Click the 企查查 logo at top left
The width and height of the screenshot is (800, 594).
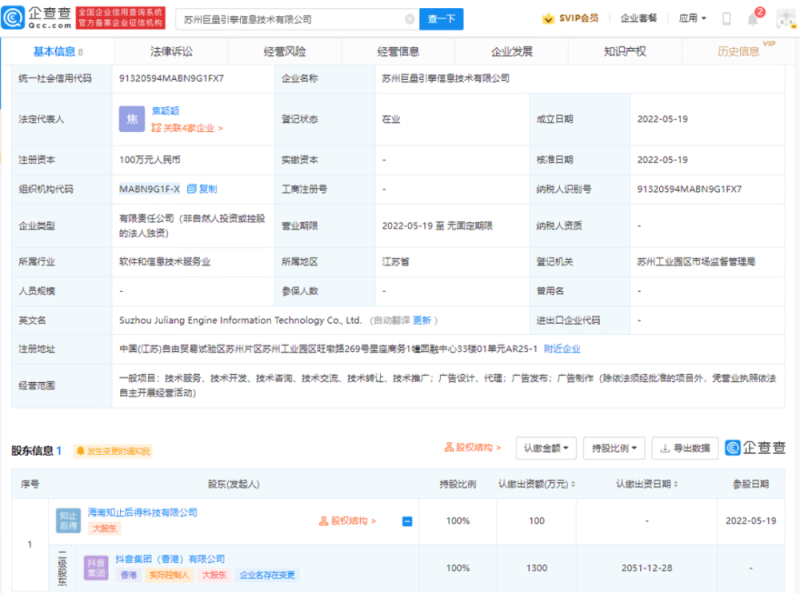(x=33, y=17)
